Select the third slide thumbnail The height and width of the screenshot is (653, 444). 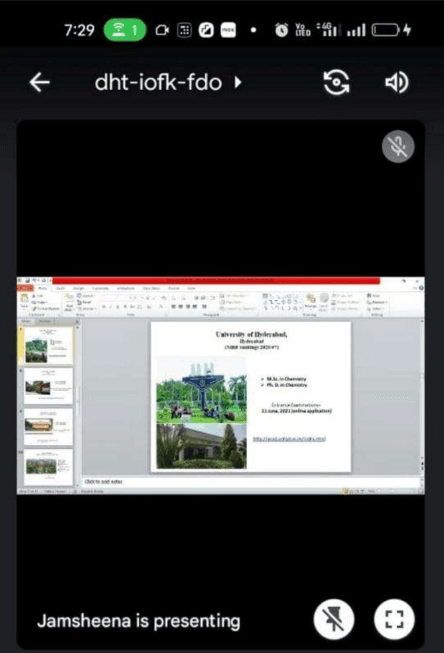(x=48, y=427)
